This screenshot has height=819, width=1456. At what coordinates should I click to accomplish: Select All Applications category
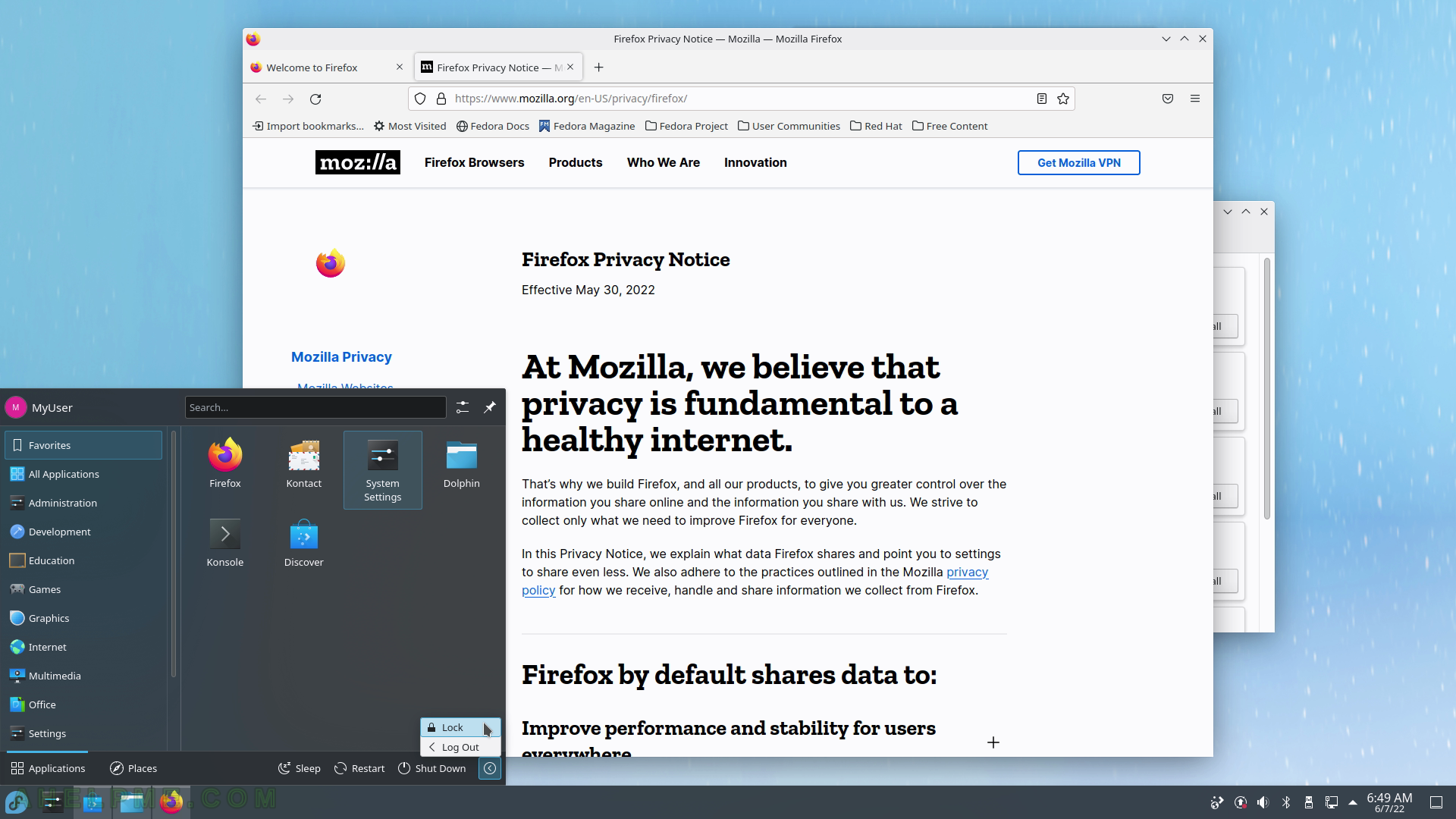click(83, 474)
